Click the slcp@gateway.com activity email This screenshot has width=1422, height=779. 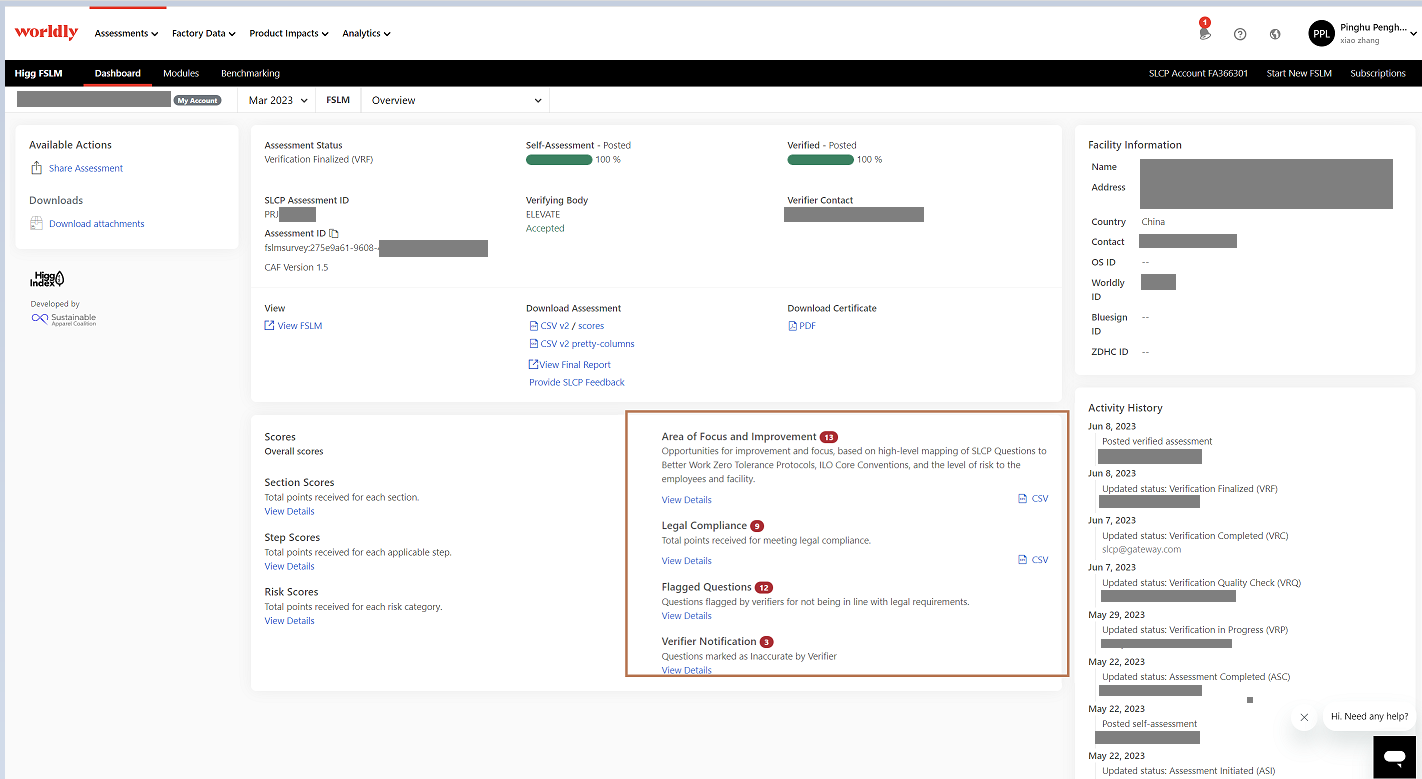tap(1141, 549)
